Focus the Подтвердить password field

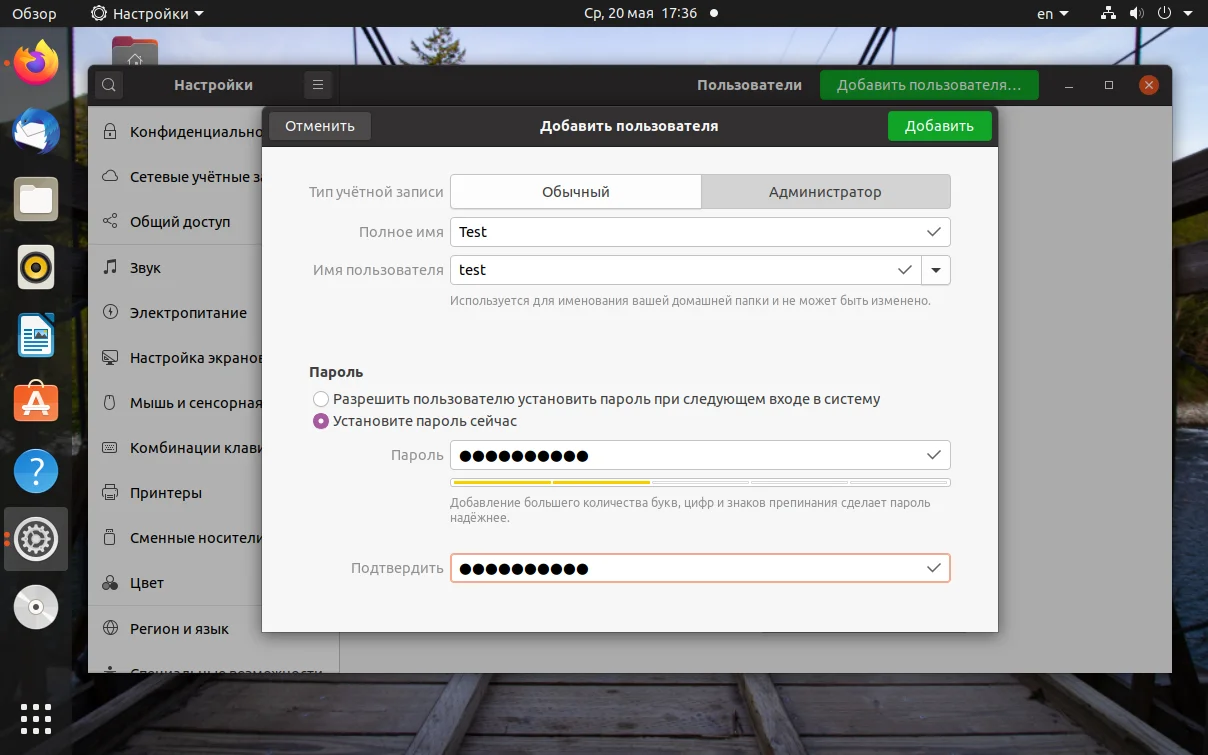(x=700, y=568)
